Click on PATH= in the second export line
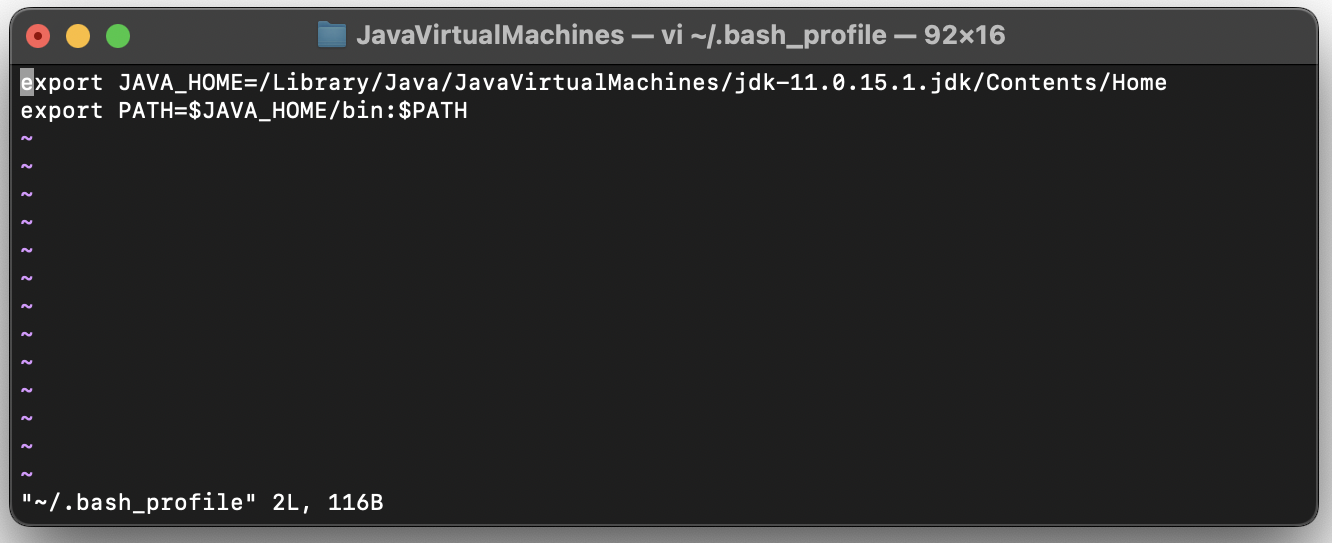 tap(153, 110)
